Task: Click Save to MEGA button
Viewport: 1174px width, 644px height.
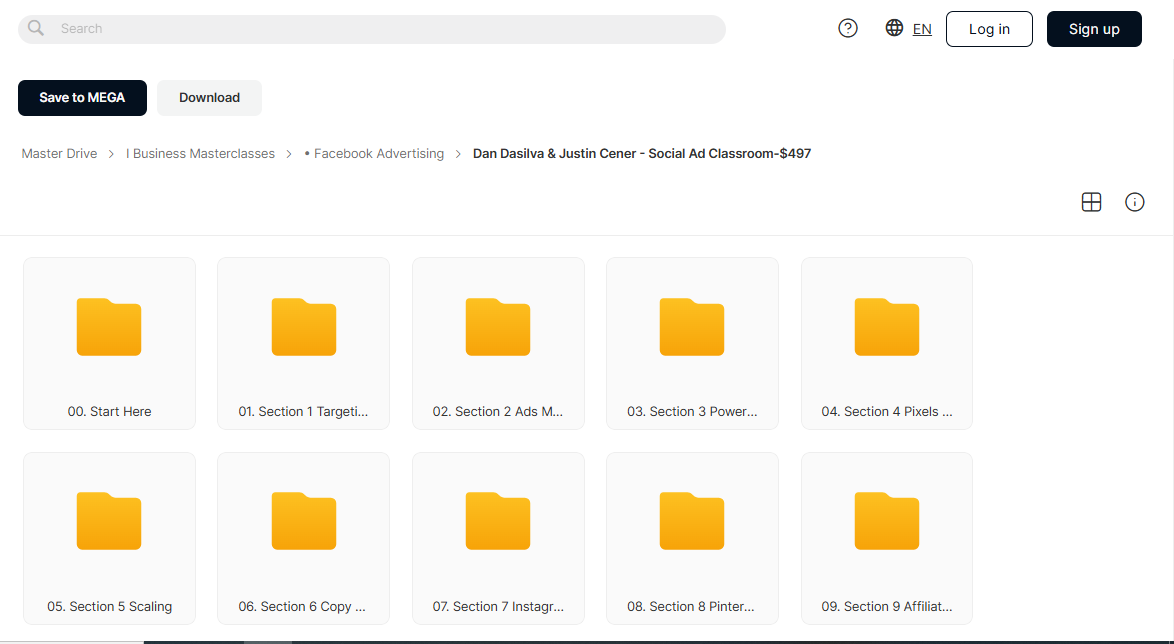Action: point(82,98)
